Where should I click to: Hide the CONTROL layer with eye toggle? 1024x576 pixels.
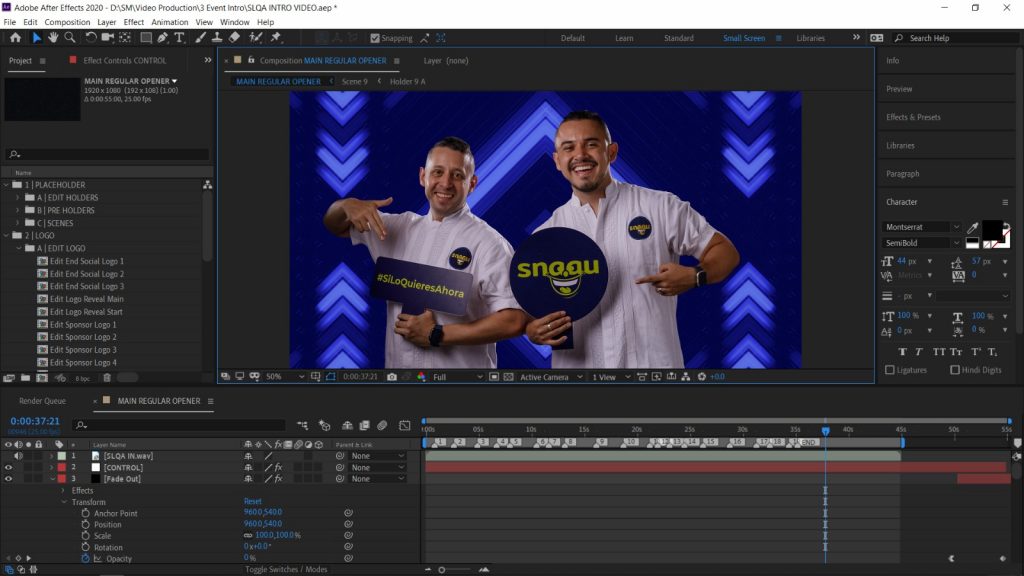pos(9,467)
